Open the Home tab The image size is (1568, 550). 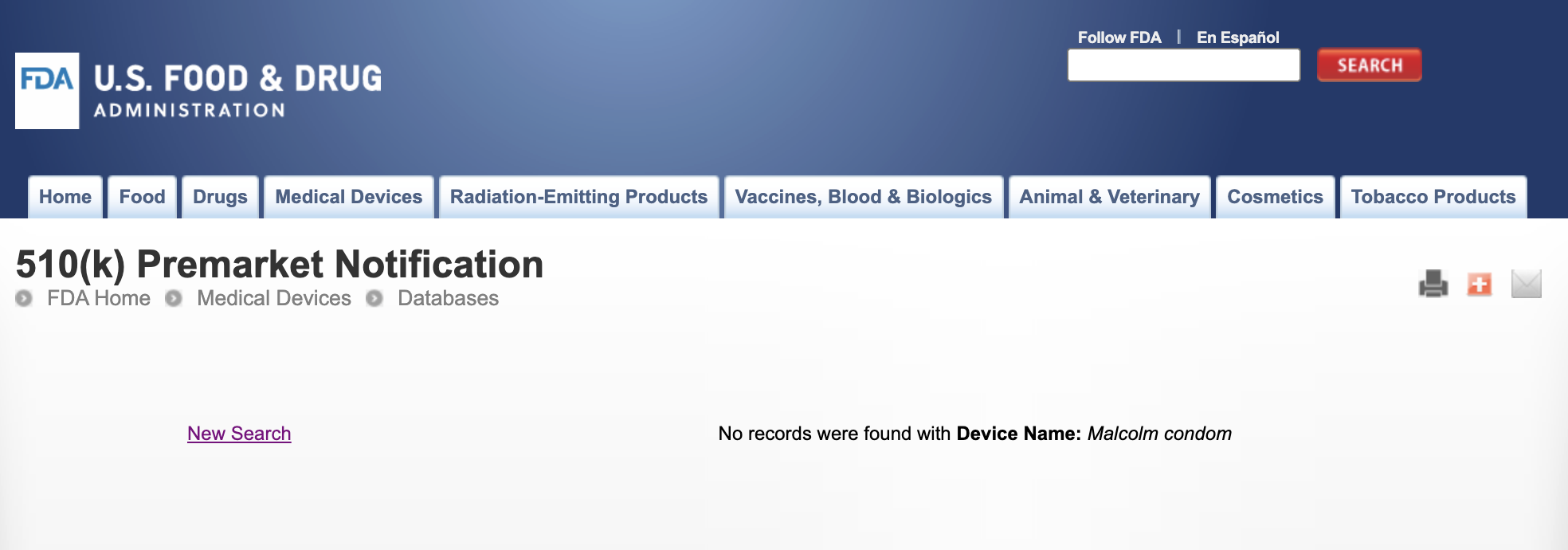tap(65, 197)
